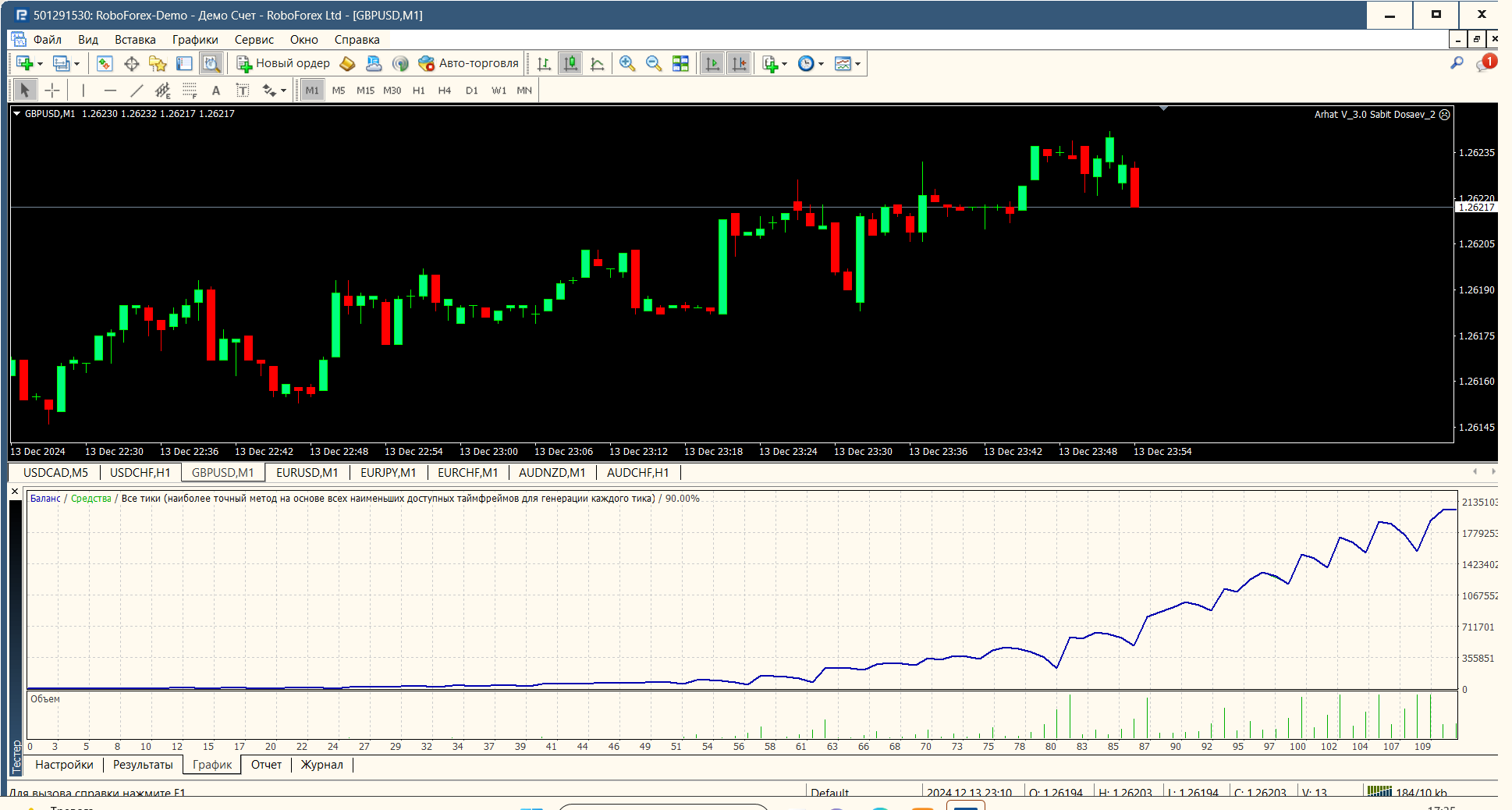The height and width of the screenshot is (810, 1512).
Task: Open the GBPUSD,M1 chart menu triangle
Action: (x=16, y=114)
